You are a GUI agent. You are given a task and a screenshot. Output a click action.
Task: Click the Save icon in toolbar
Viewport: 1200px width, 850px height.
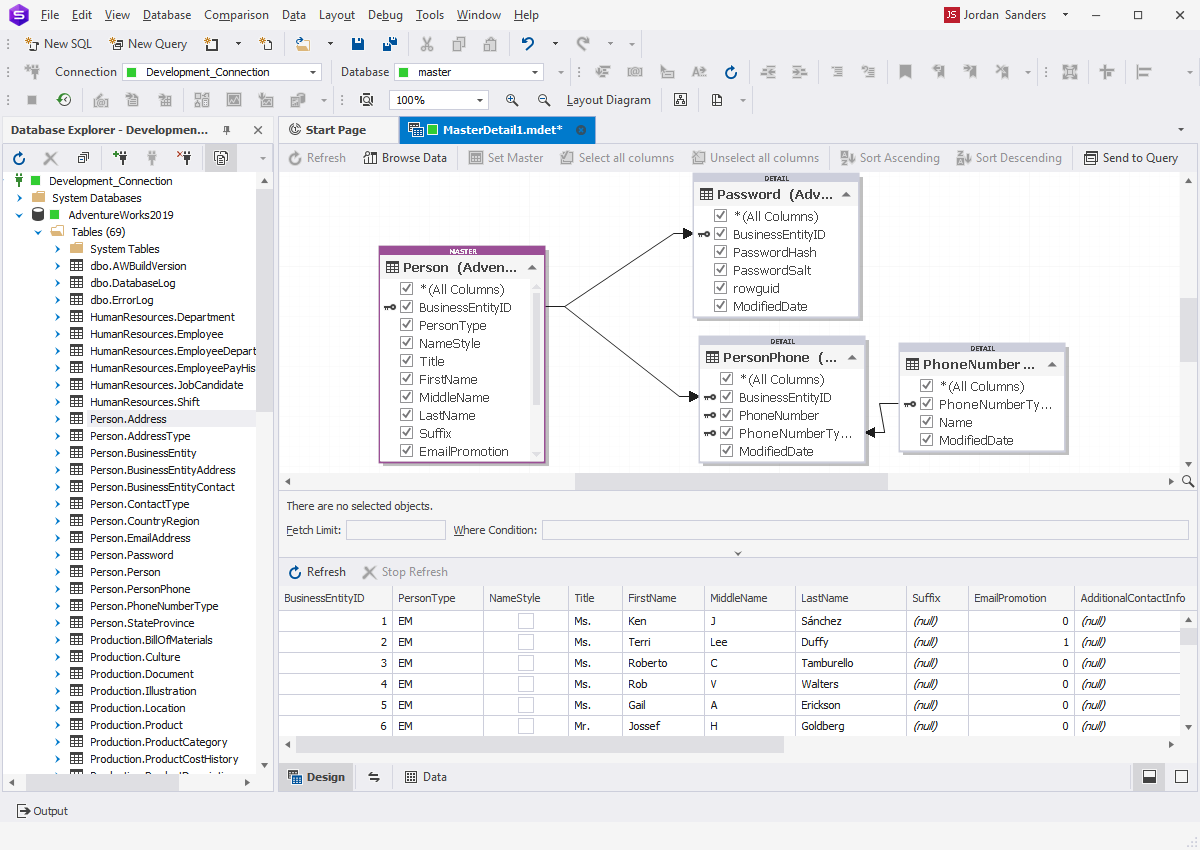[x=358, y=44]
